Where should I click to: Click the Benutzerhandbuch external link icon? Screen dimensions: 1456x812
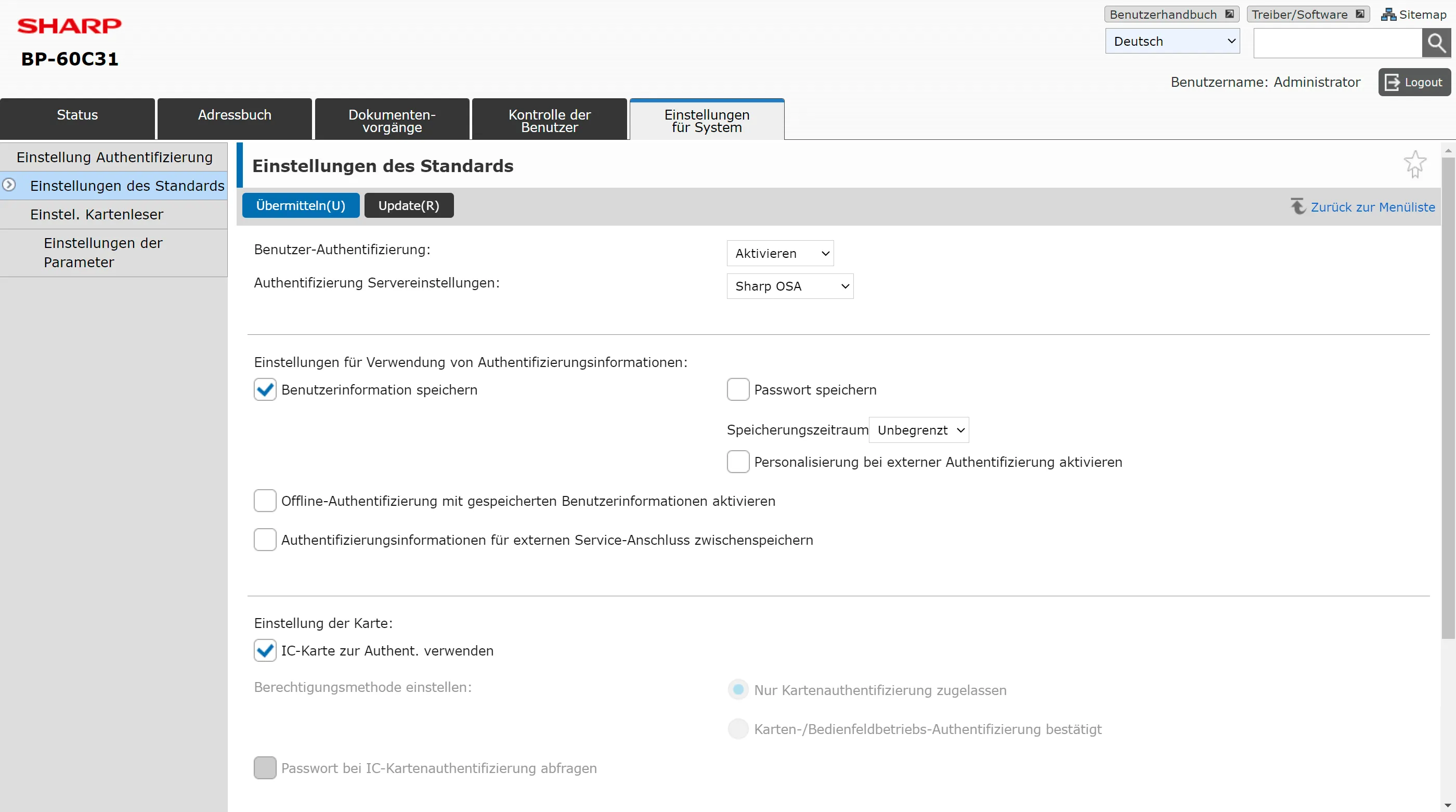(1229, 14)
